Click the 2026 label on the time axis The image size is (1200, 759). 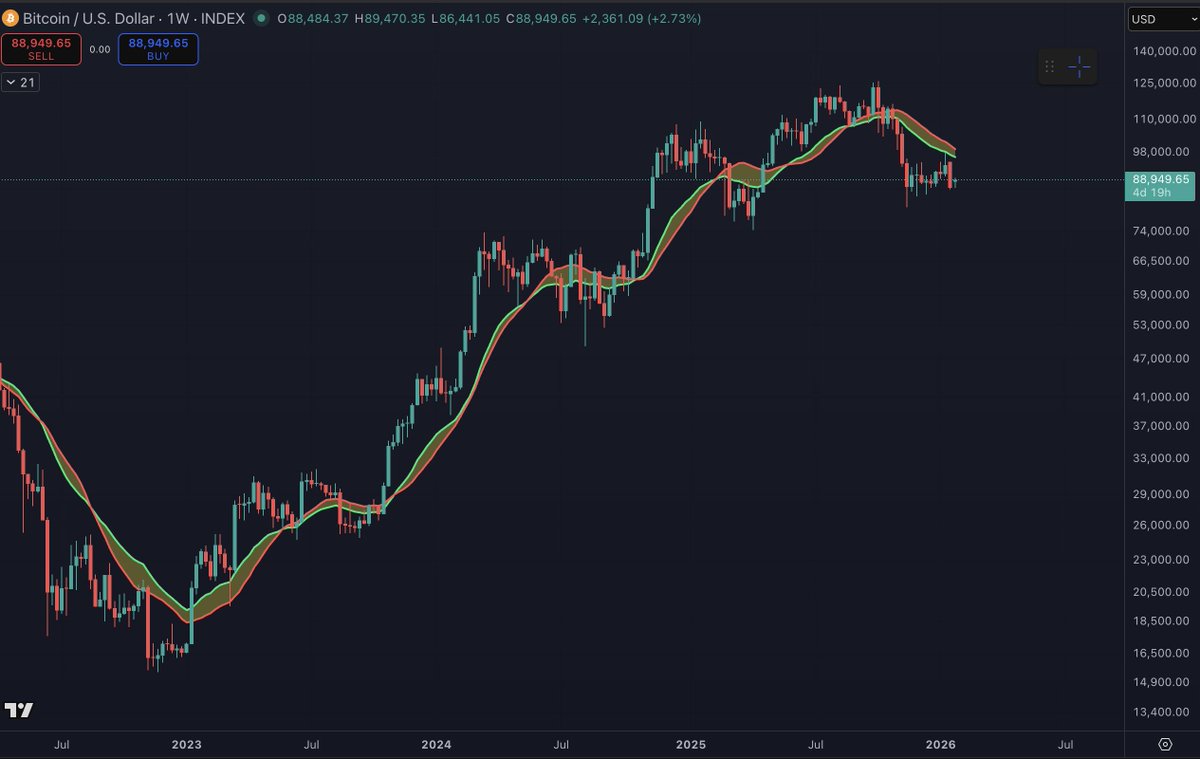point(941,745)
